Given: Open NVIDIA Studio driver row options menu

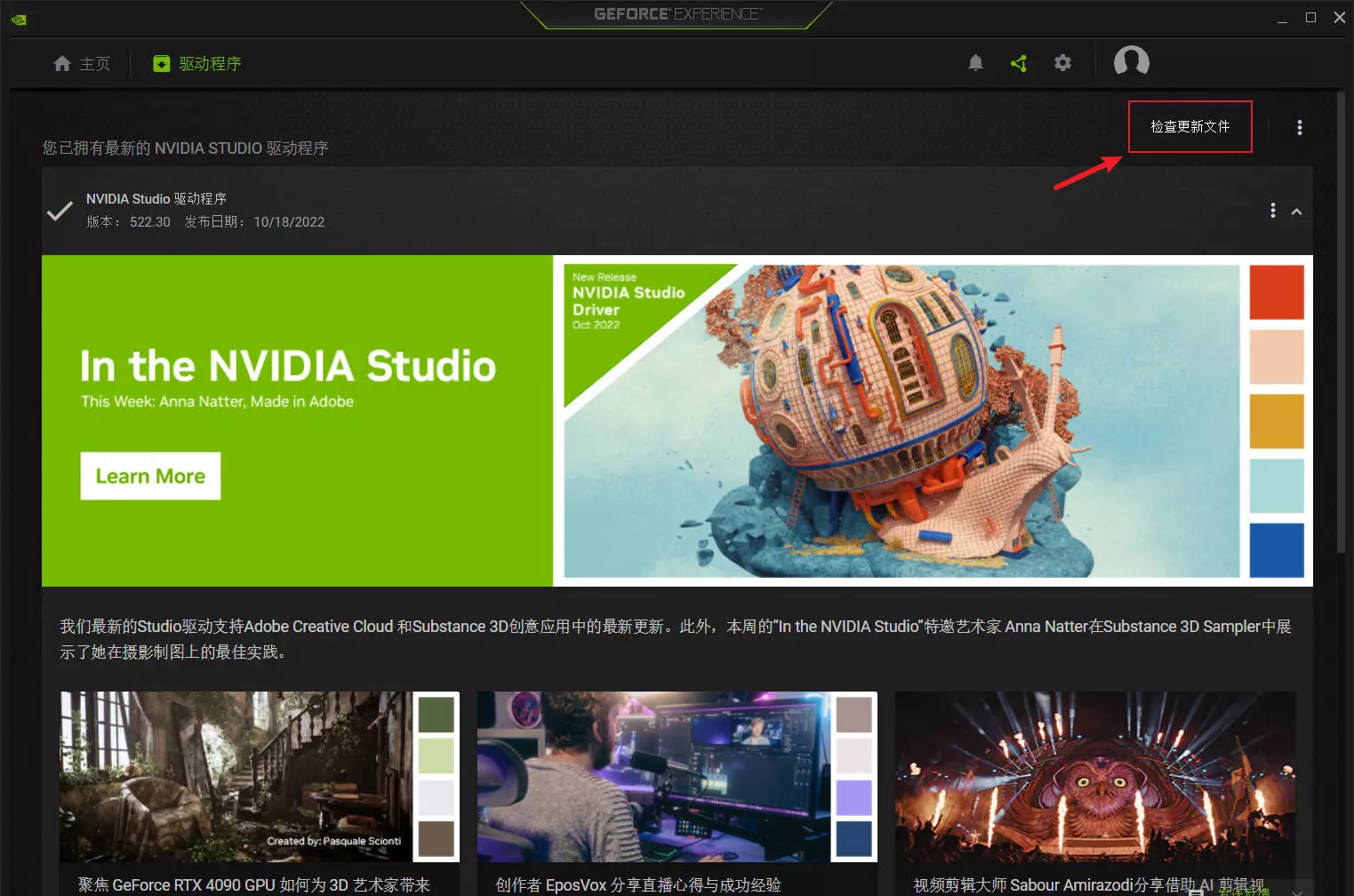Looking at the screenshot, I should click(x=1272, y=211).
